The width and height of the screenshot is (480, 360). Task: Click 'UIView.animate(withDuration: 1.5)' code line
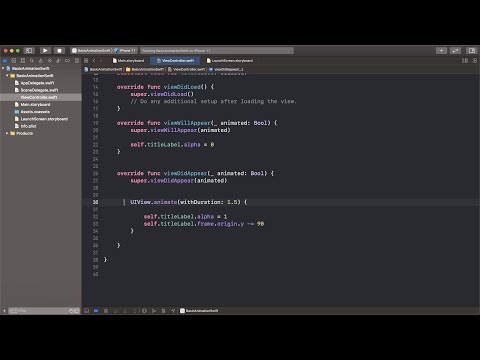pos(189,202)
